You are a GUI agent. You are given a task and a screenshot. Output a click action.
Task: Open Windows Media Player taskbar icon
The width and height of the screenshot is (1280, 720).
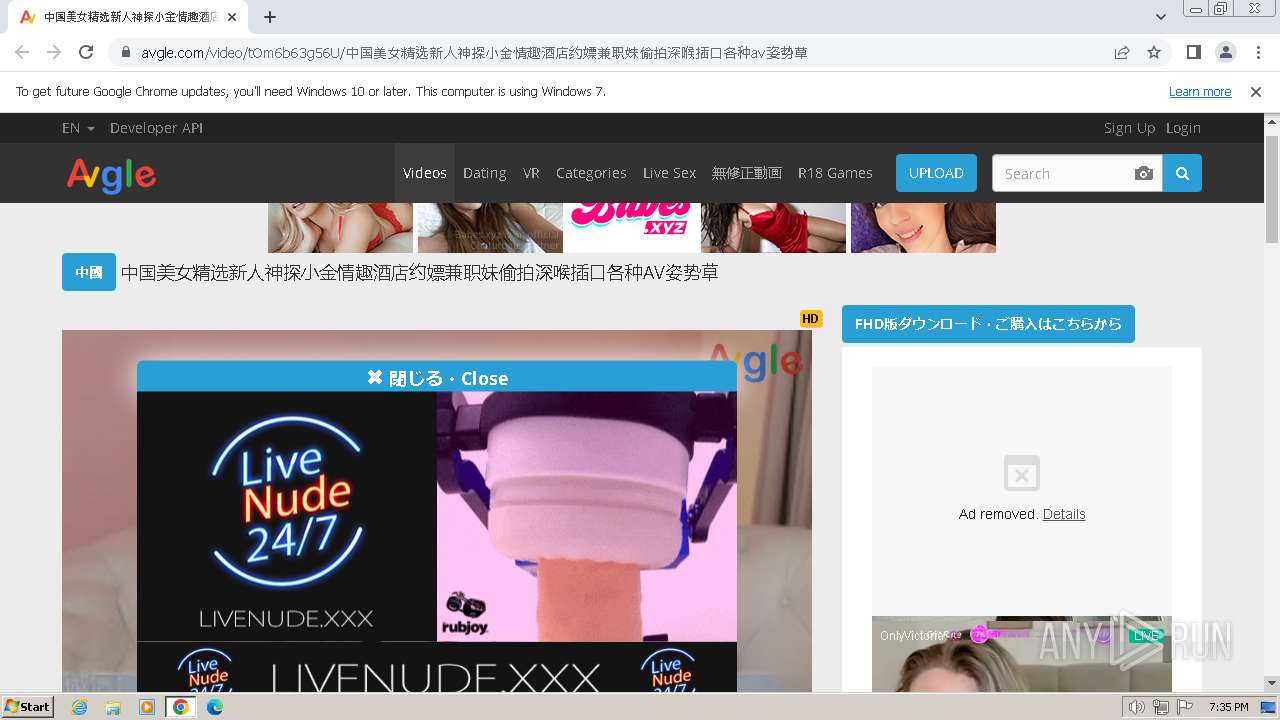(147, 707)
